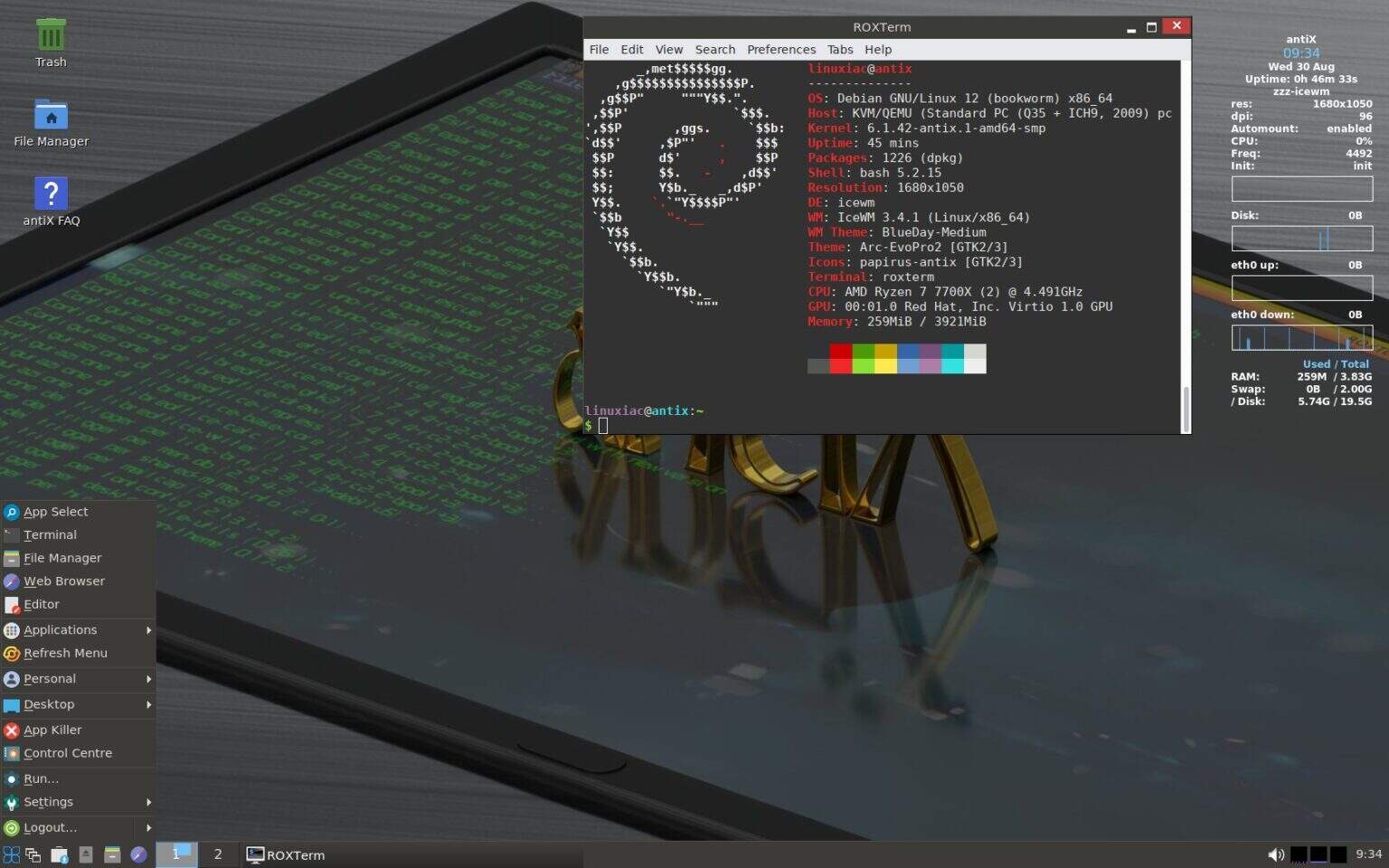This screenshot has width=1389, height=868.
Task: Click Refresh Menu in the start menu
Action: coord(67,653)
